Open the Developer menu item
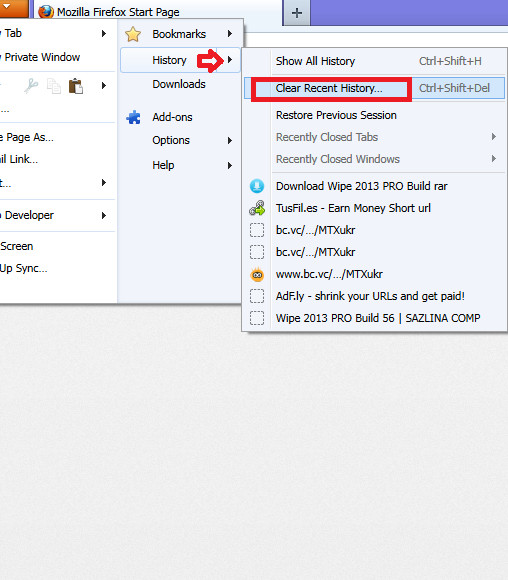 click(57, 215)
